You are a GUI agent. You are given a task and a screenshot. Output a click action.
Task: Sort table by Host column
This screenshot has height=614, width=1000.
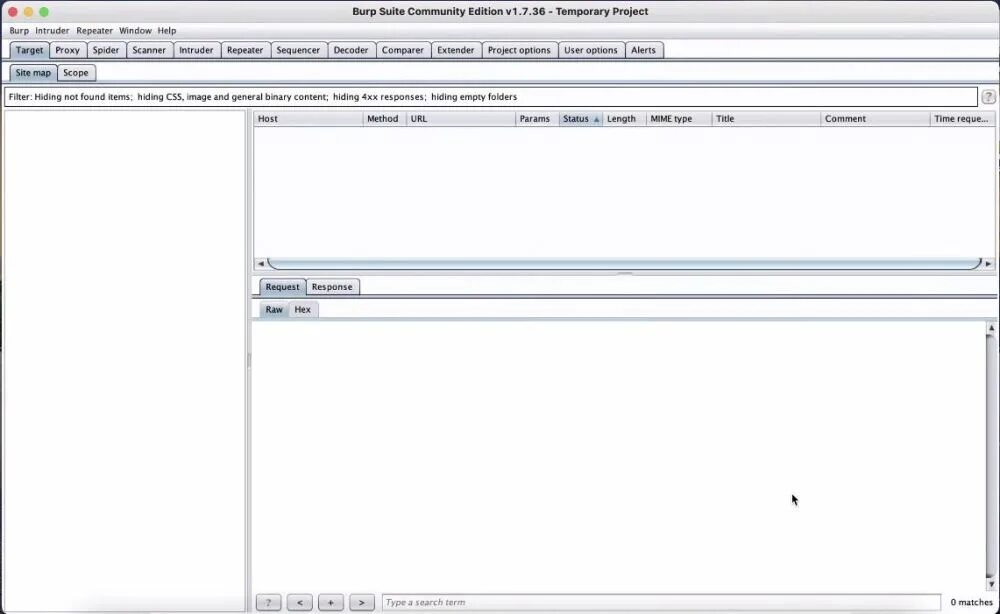tap(309, 119)
